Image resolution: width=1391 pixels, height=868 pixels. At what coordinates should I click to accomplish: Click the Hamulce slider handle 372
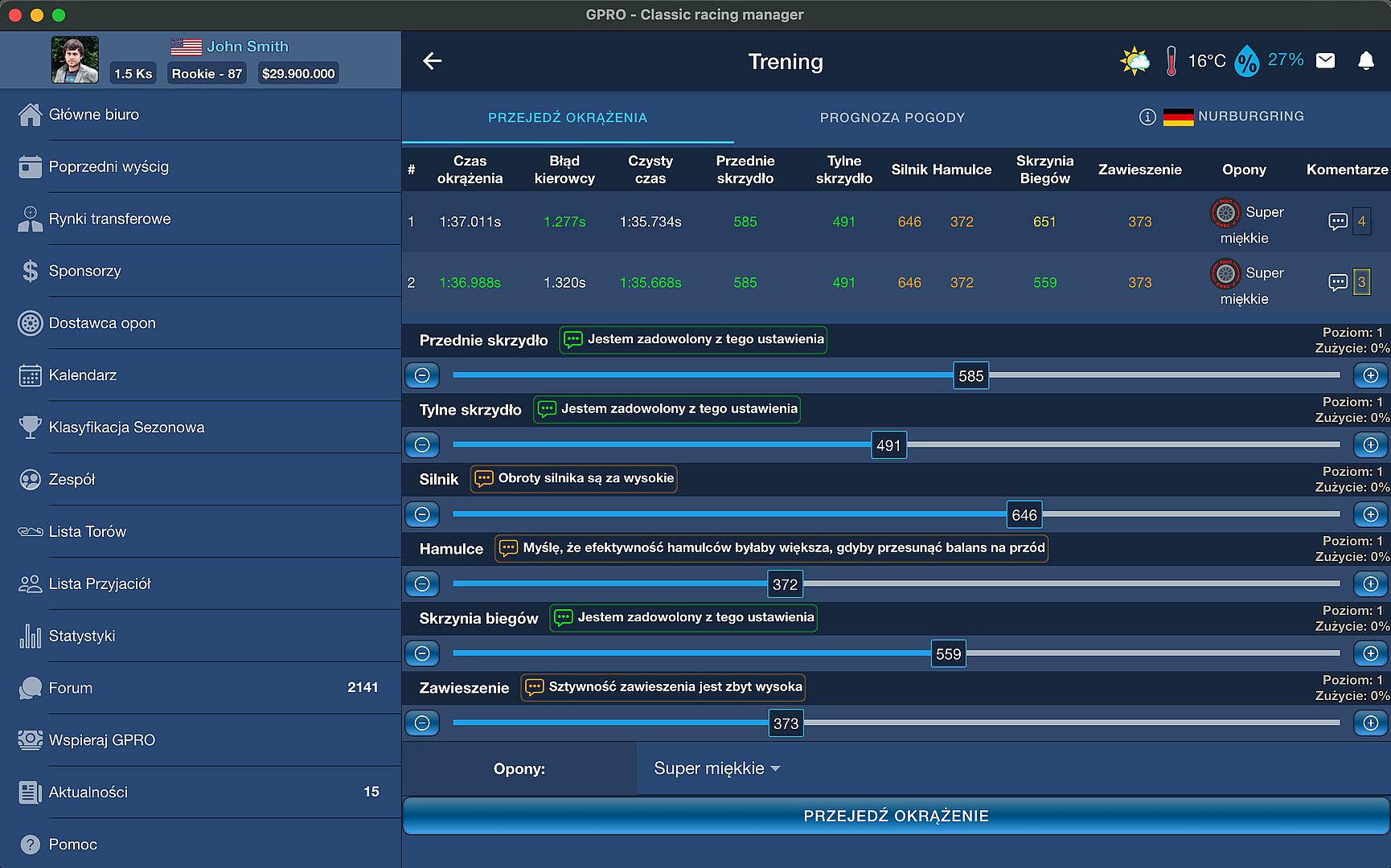785,584
